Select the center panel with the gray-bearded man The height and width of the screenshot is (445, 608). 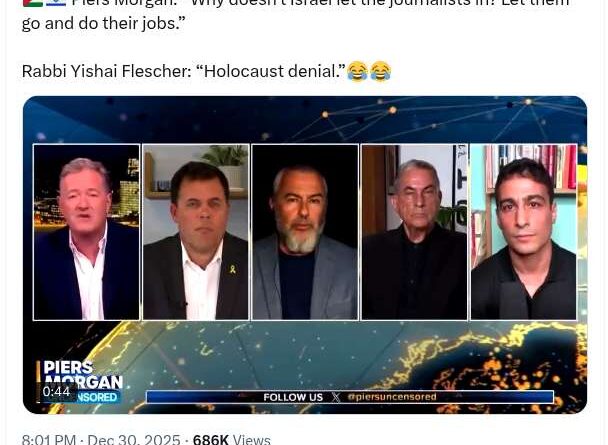[x=305, y=232]
